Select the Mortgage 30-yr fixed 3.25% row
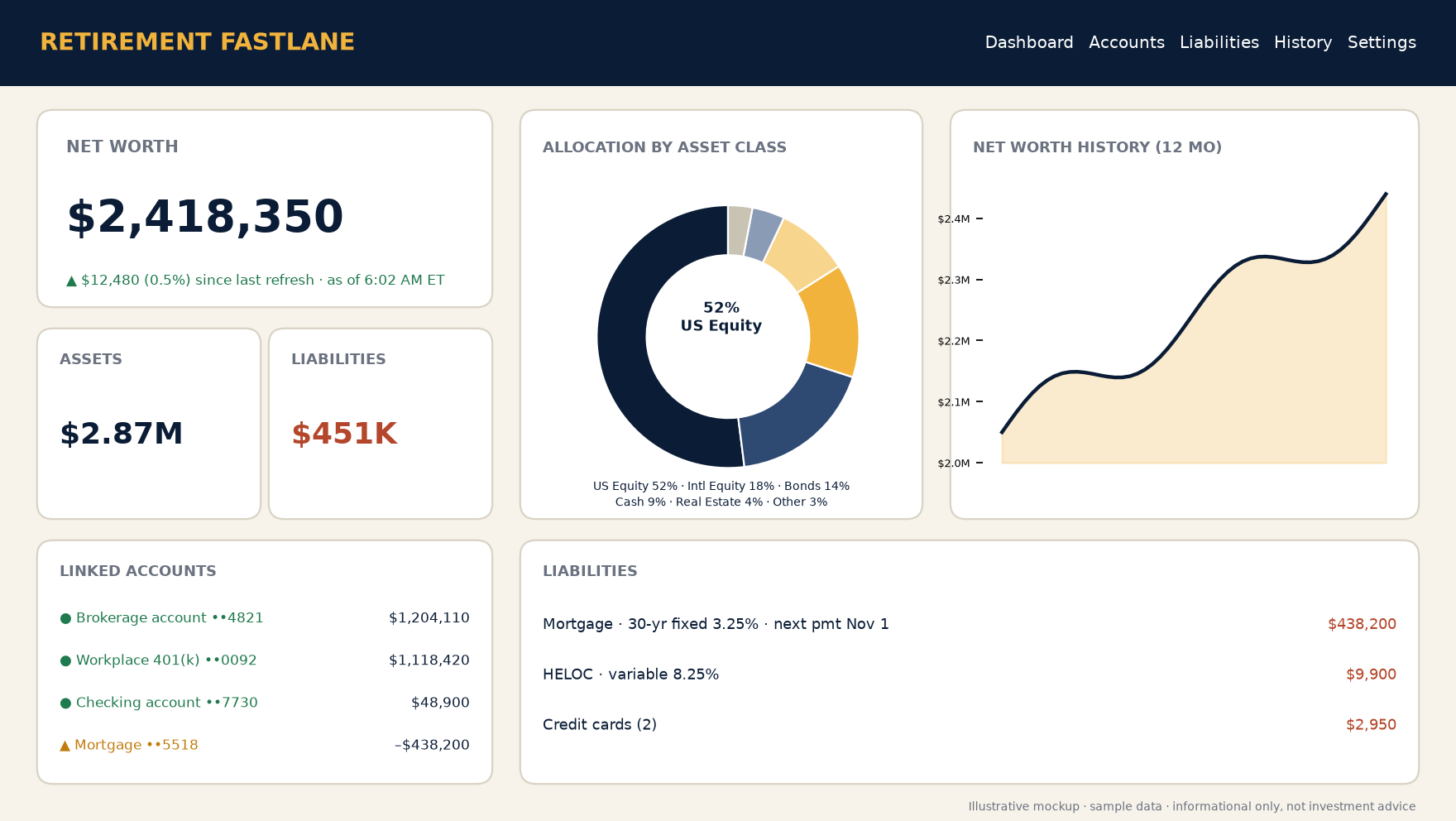Viewport: 1456px width, 821px height. 970,624
